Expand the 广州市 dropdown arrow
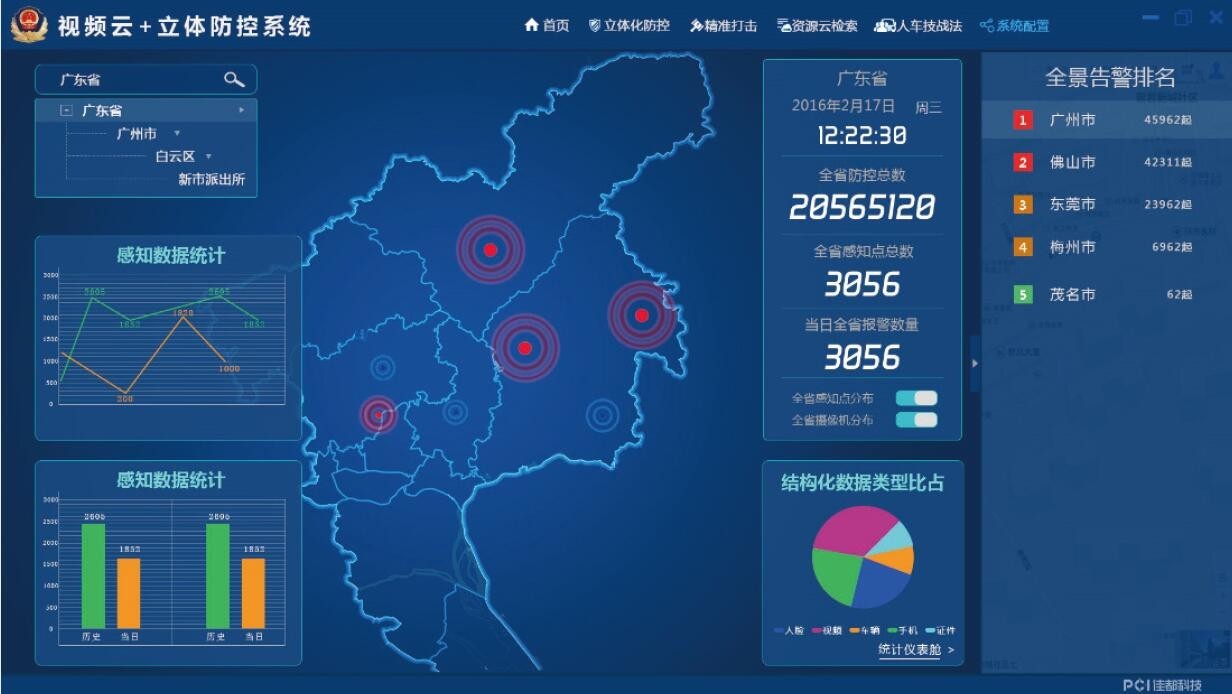This screenshot has height=694, width=1232. [x=177, y=133]
